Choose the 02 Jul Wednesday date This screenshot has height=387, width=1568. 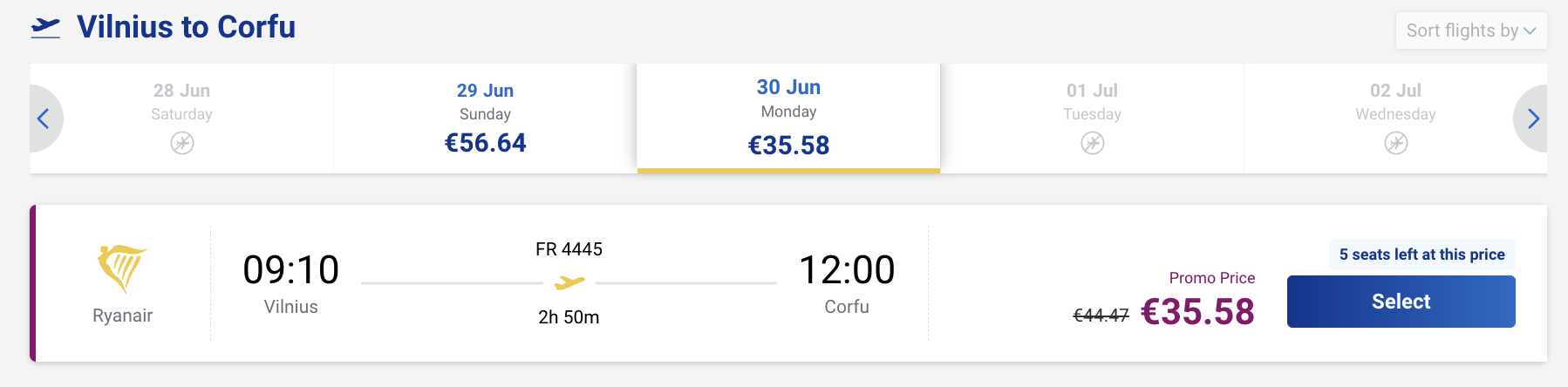(x=1395, y=119)
